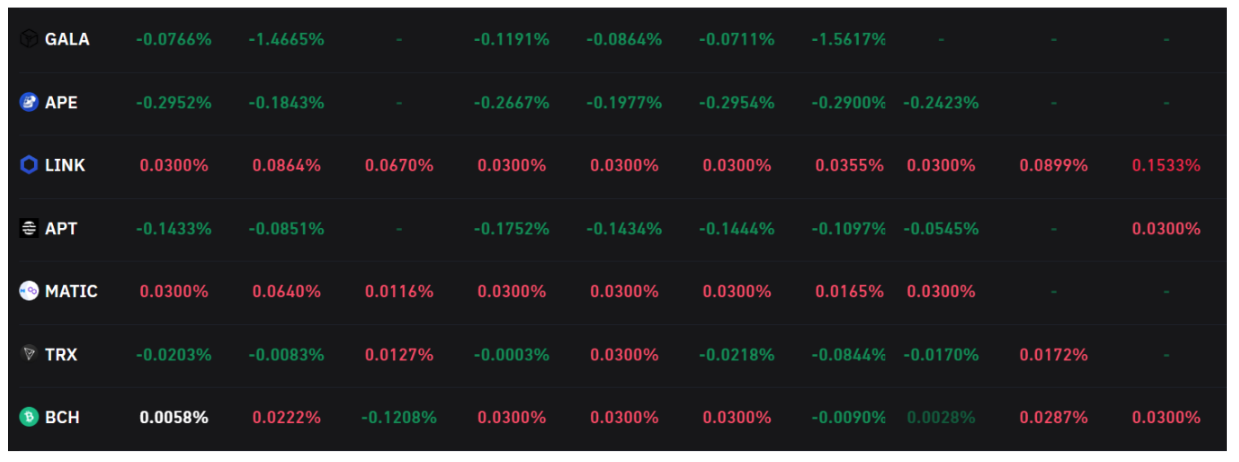
Task: Open the MATIC symbol label
Action: 71,291
